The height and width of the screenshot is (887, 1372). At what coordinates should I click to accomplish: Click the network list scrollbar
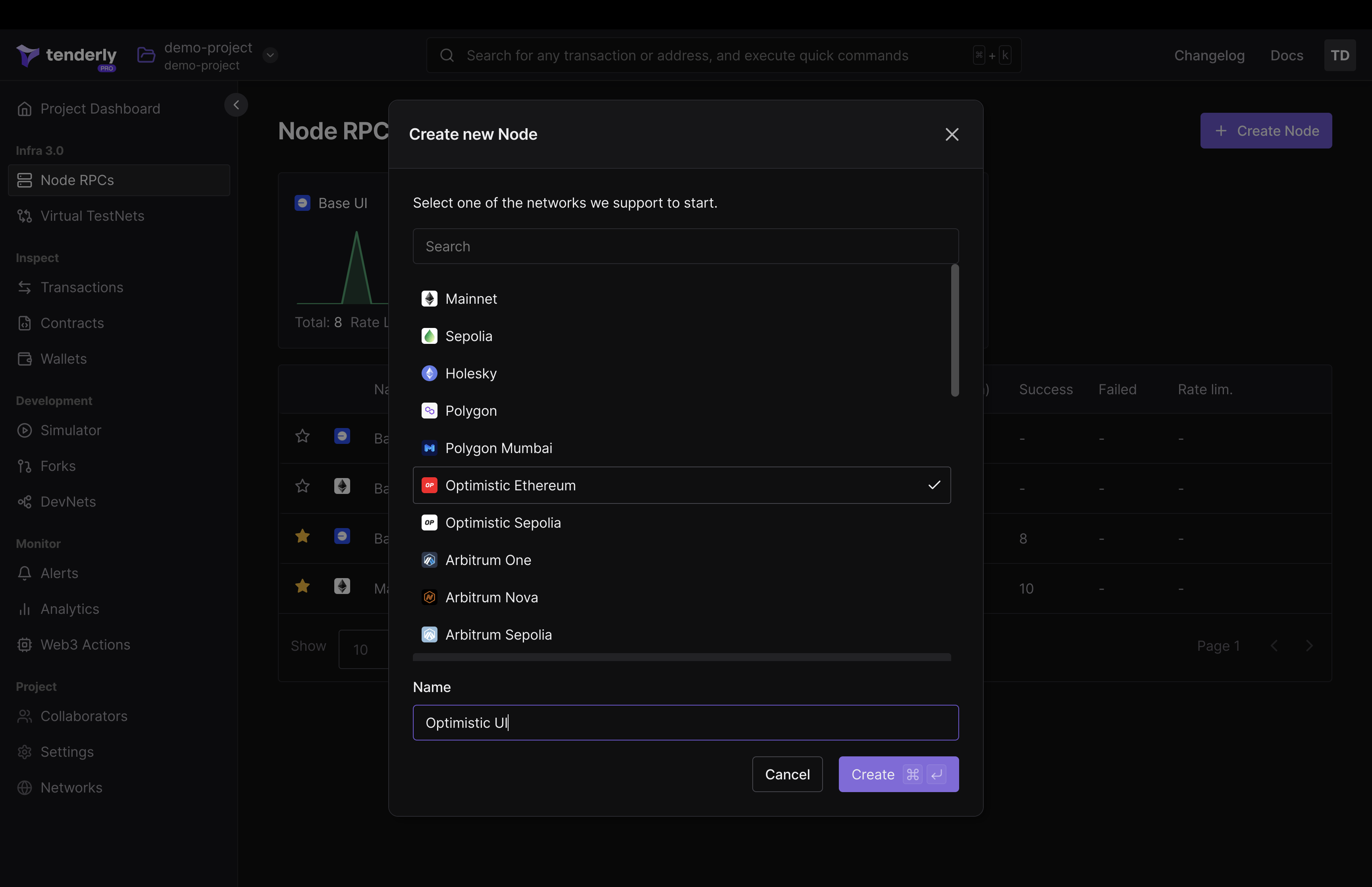point(955,331)
